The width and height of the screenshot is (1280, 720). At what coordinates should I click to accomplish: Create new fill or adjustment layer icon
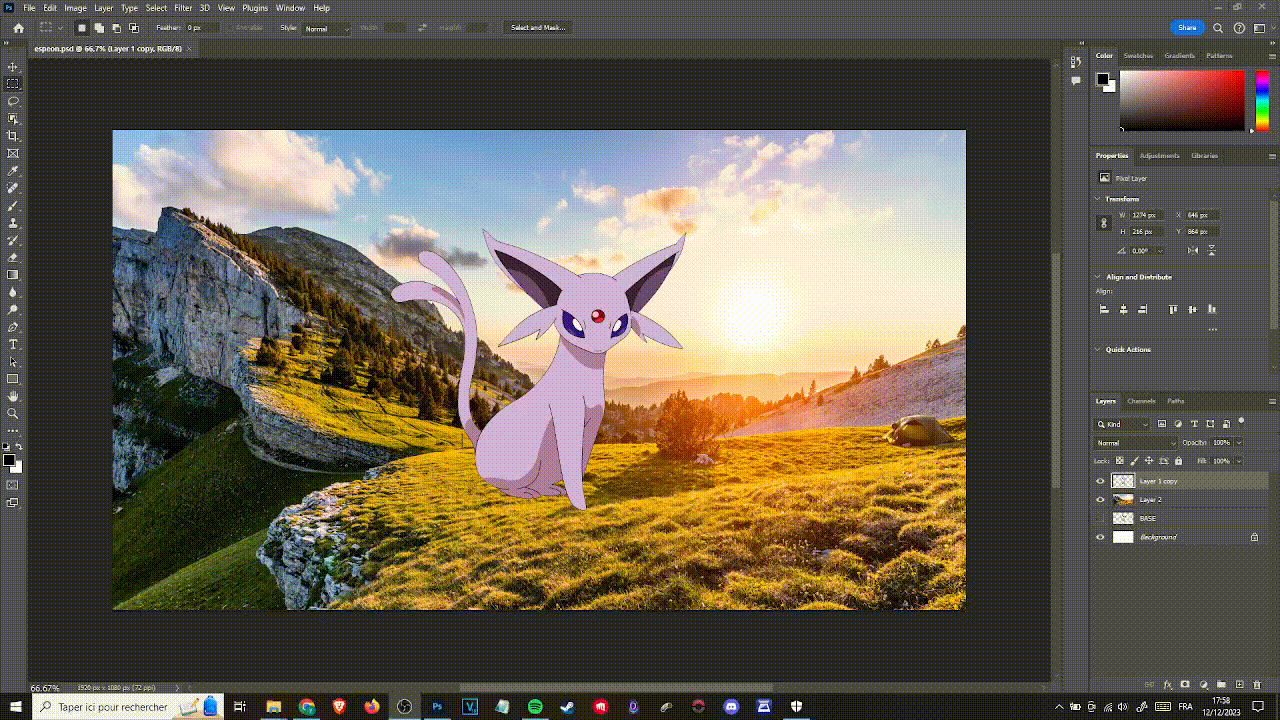click(x=1203, y=685)
